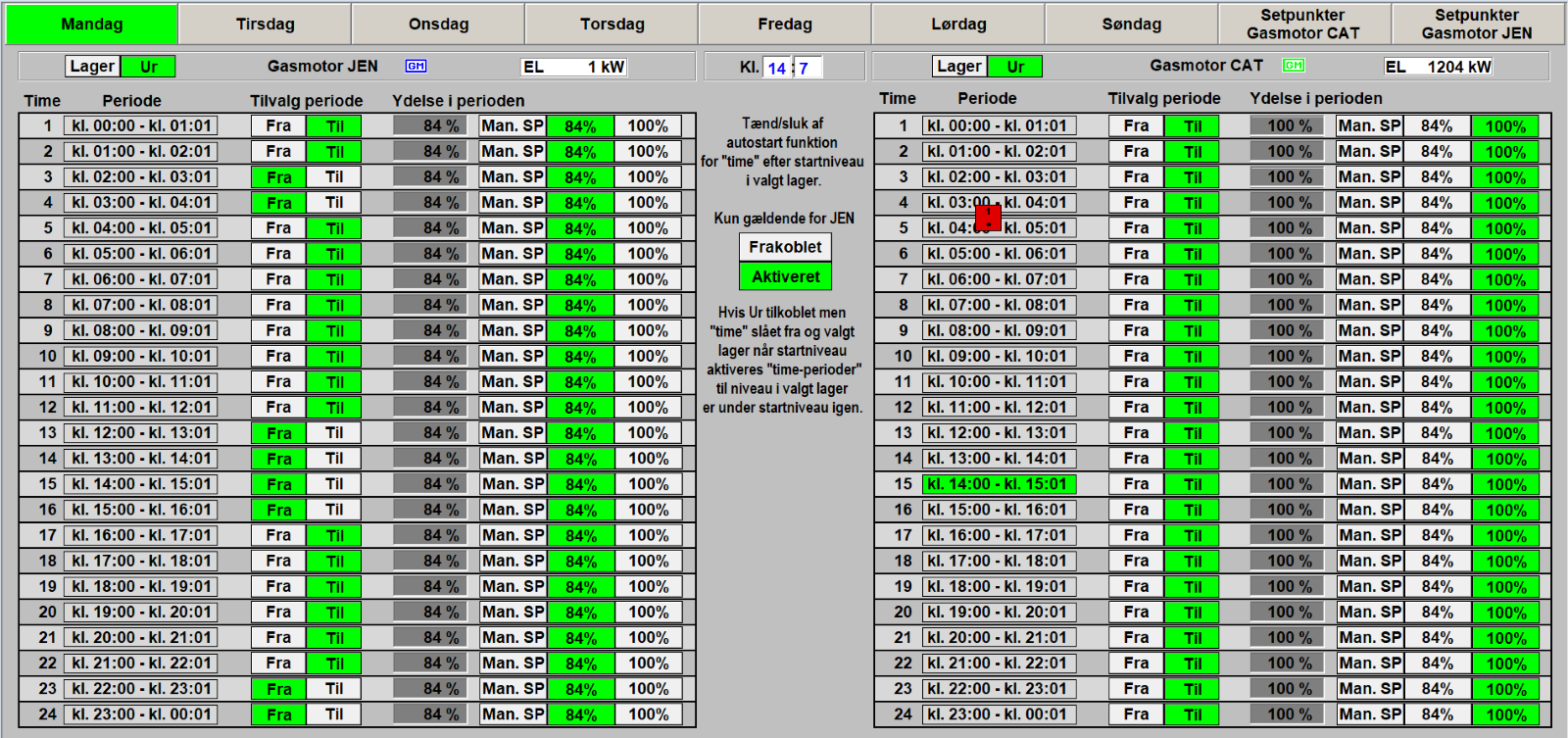Choose 100% output for JEN hour 1
1568x738 pixels.
[648, 126]
